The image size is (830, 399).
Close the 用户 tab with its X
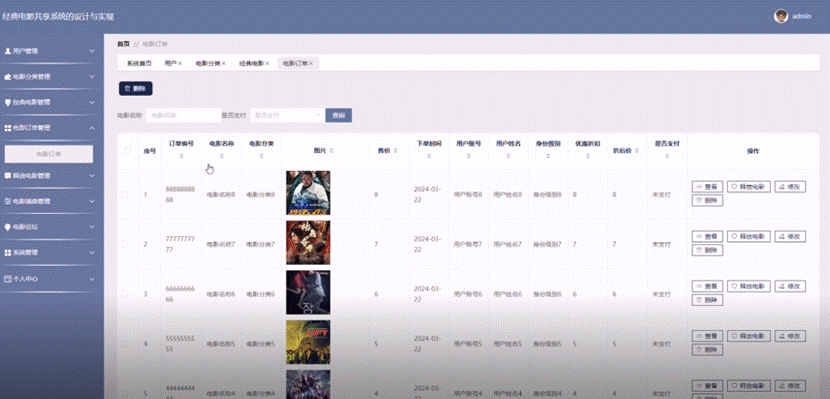point(180,64)
